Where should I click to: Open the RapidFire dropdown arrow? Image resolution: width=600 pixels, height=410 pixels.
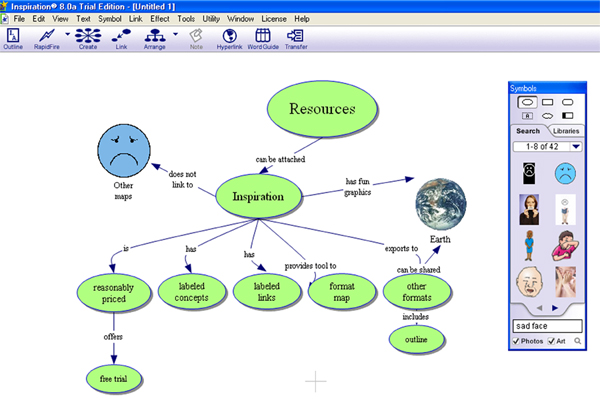(66, 34)
